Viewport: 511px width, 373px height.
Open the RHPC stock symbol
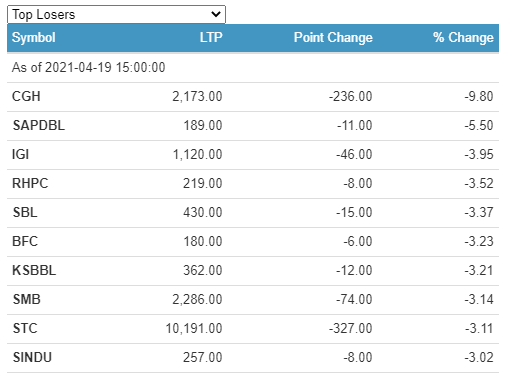pyautogui.click(x=30, y=183)
